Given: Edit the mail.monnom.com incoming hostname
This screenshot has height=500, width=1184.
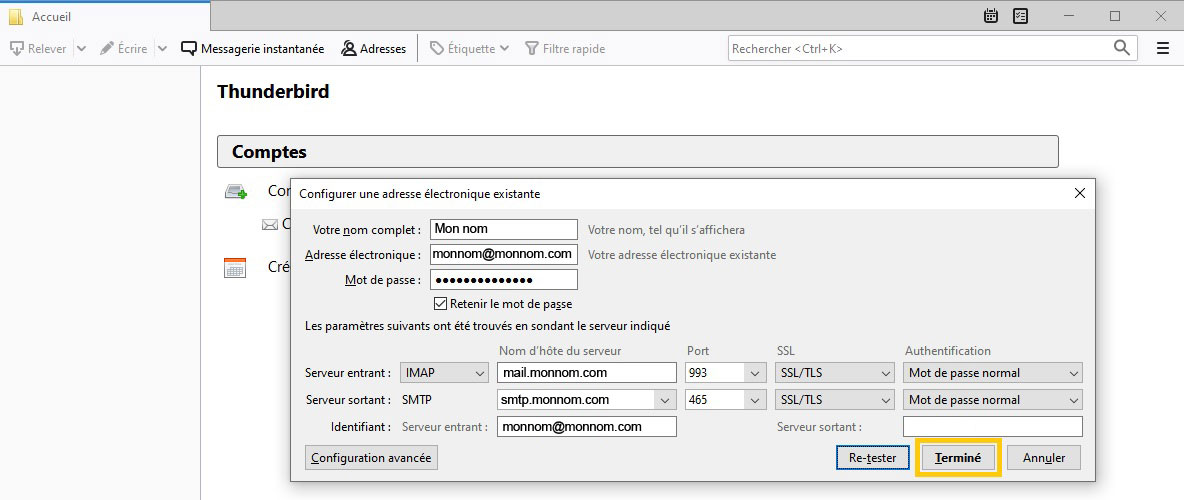Looking at the screenshot, I should coord(587,373).
